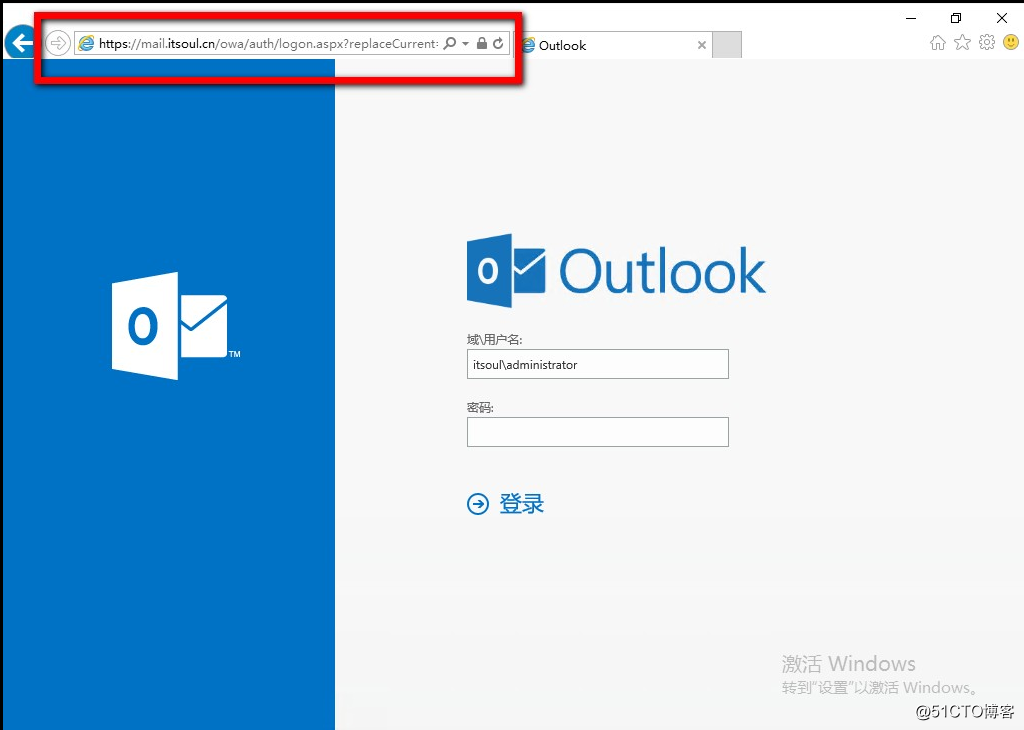Click the address bar URL text

[268, 44]
